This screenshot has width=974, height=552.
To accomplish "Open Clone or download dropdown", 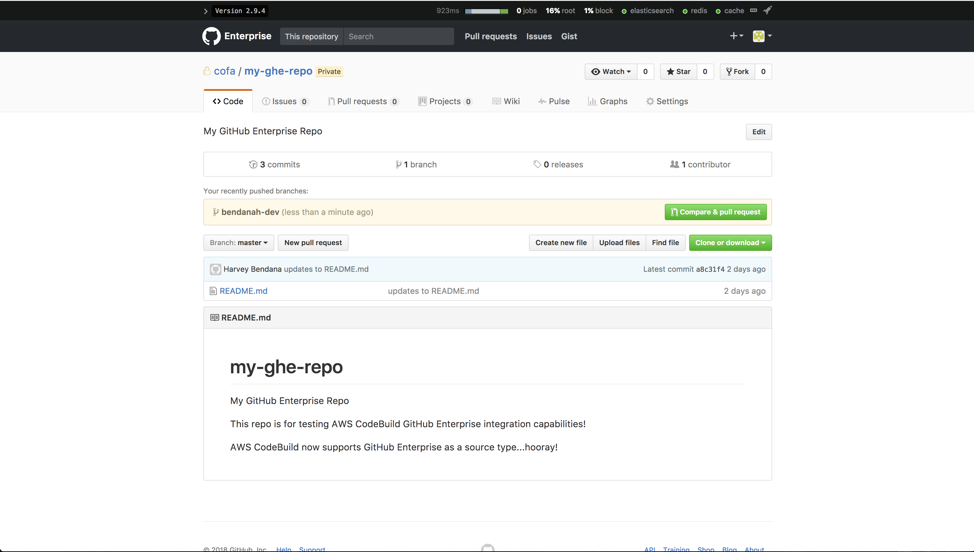I will pos(730,243).
